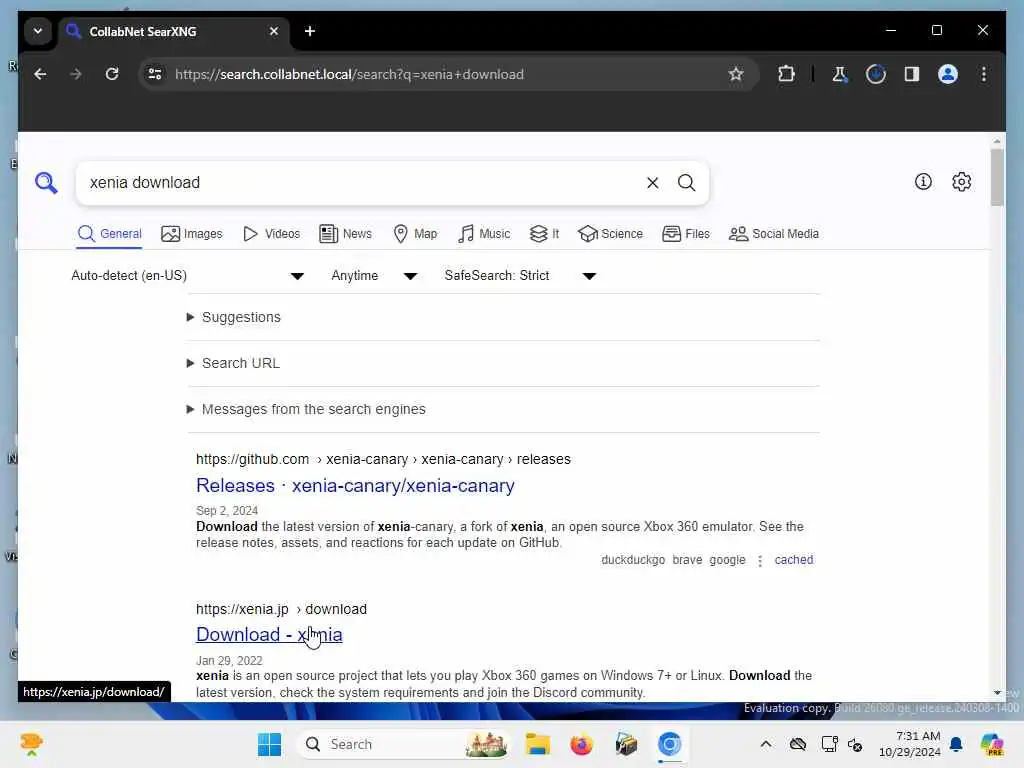Click the Sep 2, 2024 date text
The height and width of the screenshot is (768, 1024).
point(227,511)
